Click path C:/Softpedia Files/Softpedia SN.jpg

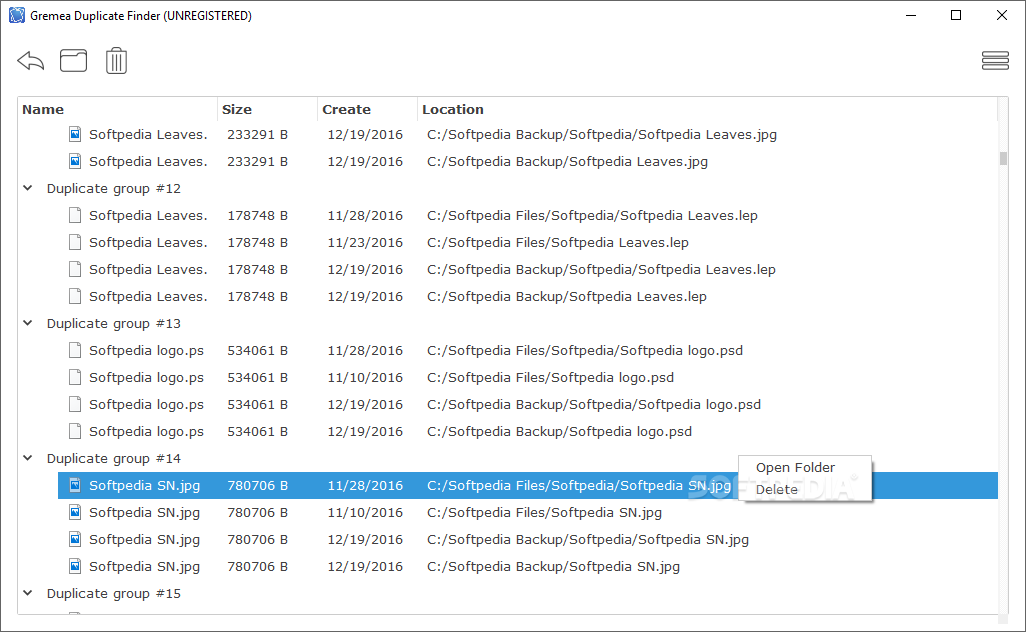544,513
